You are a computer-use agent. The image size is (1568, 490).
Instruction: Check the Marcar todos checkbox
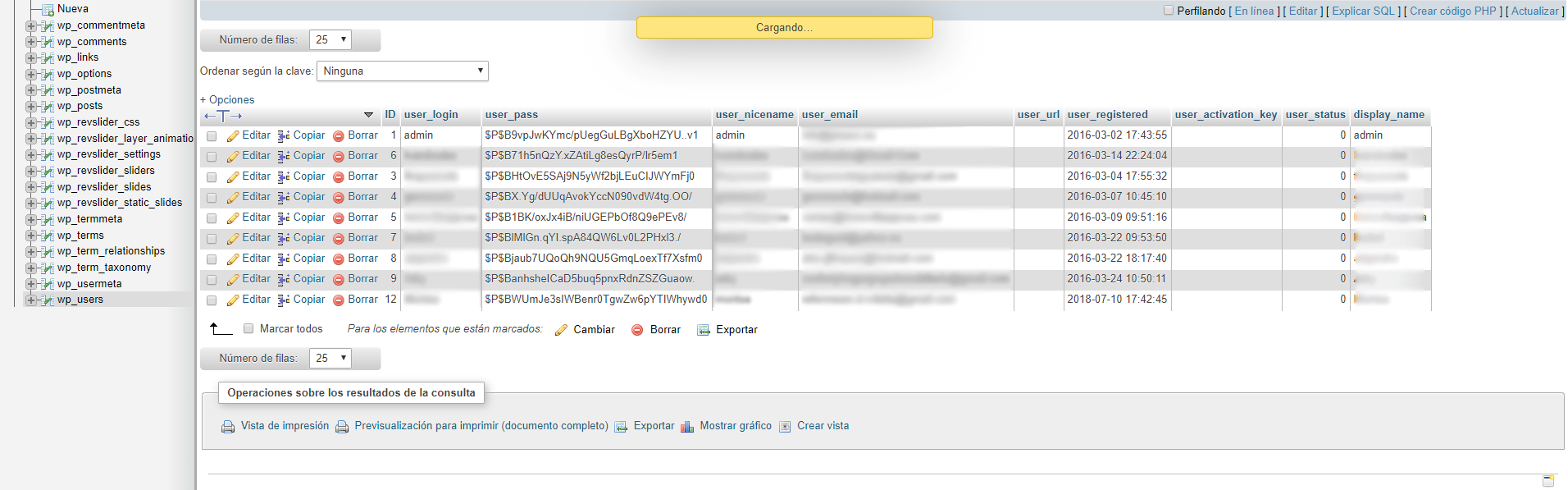click(248, 329)
